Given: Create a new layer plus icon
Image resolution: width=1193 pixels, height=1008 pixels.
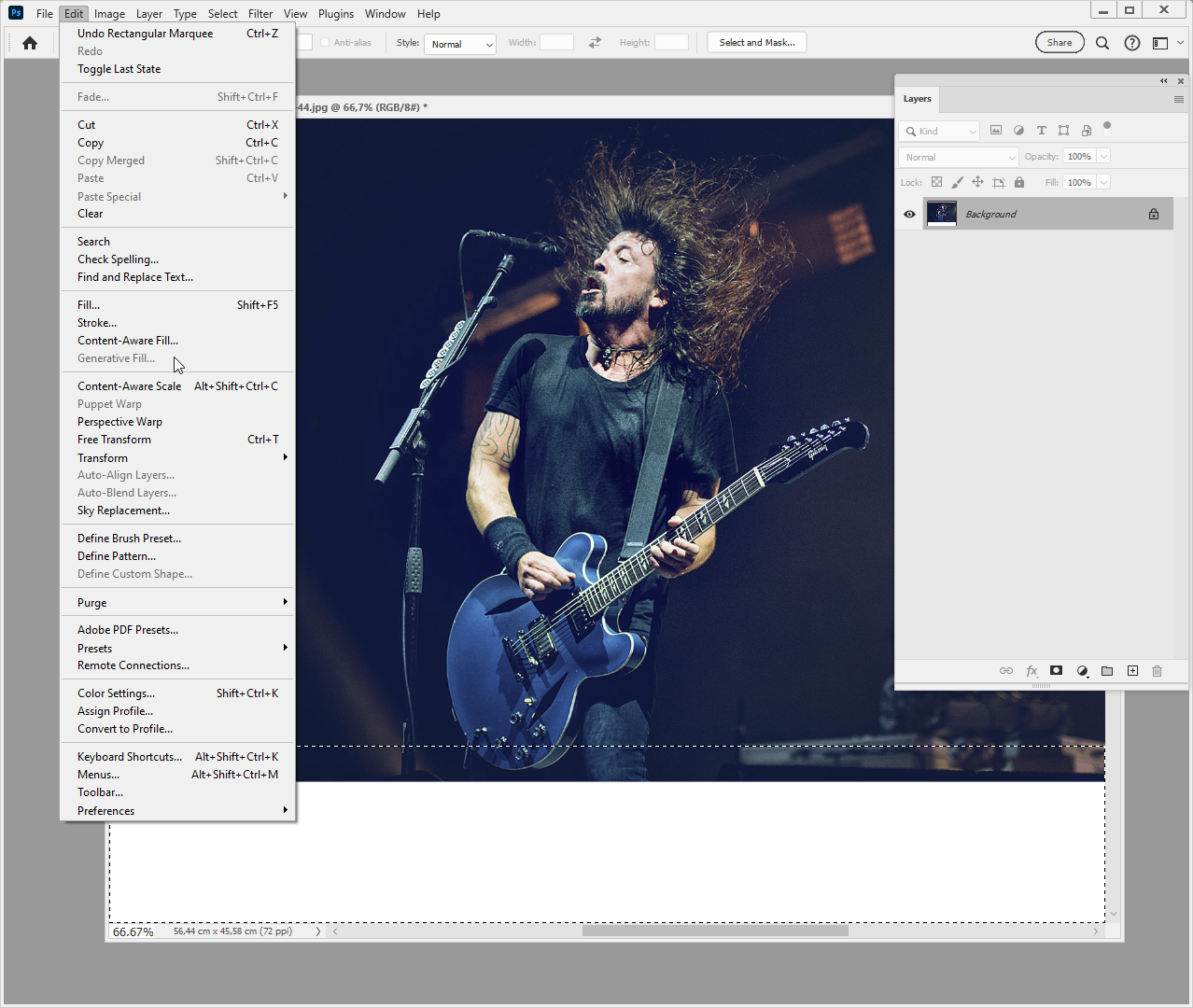Looking at the screenshot, I should (x=1132, y=671).
